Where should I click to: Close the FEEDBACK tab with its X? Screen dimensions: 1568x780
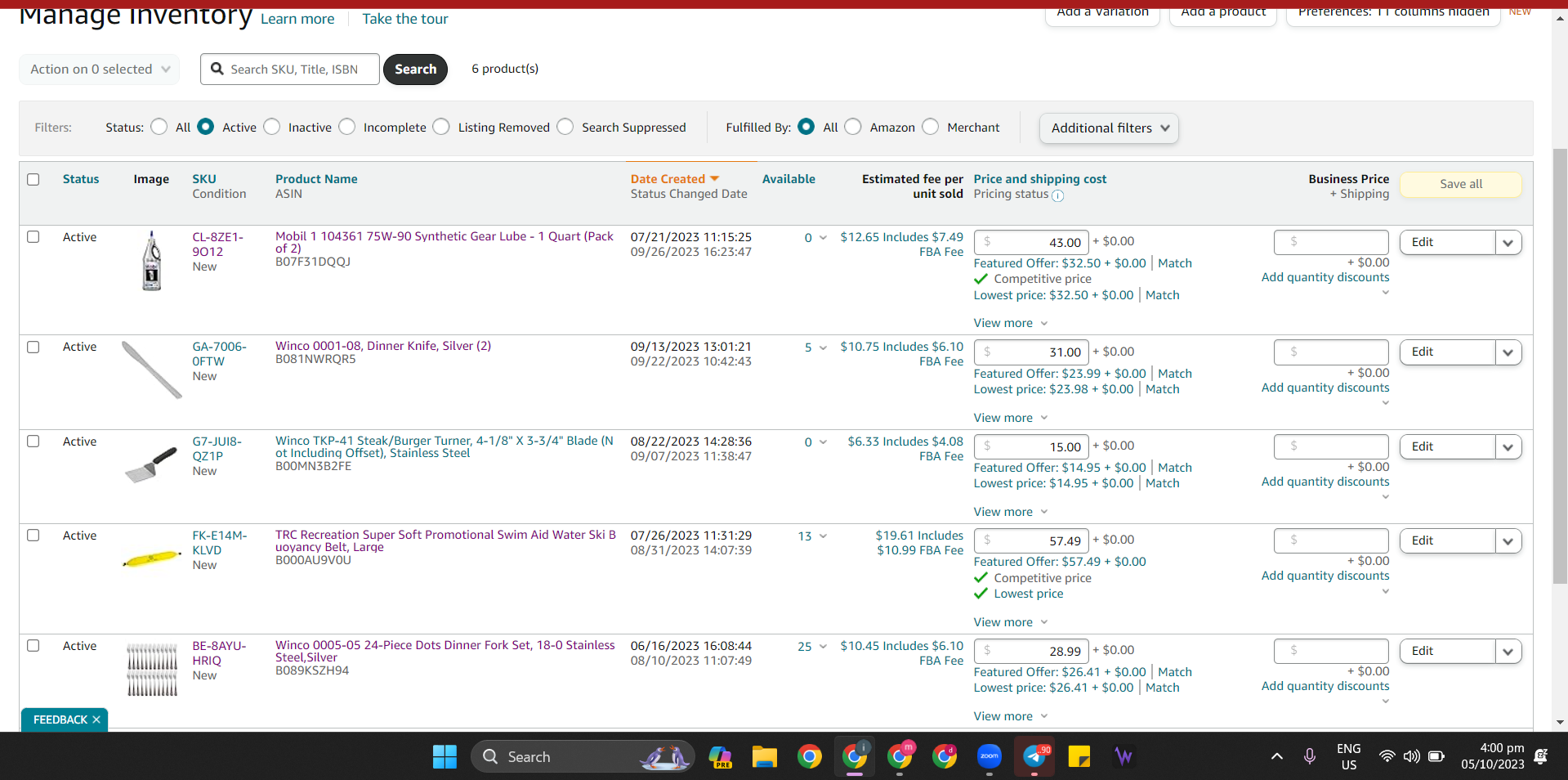click(96, 719)
